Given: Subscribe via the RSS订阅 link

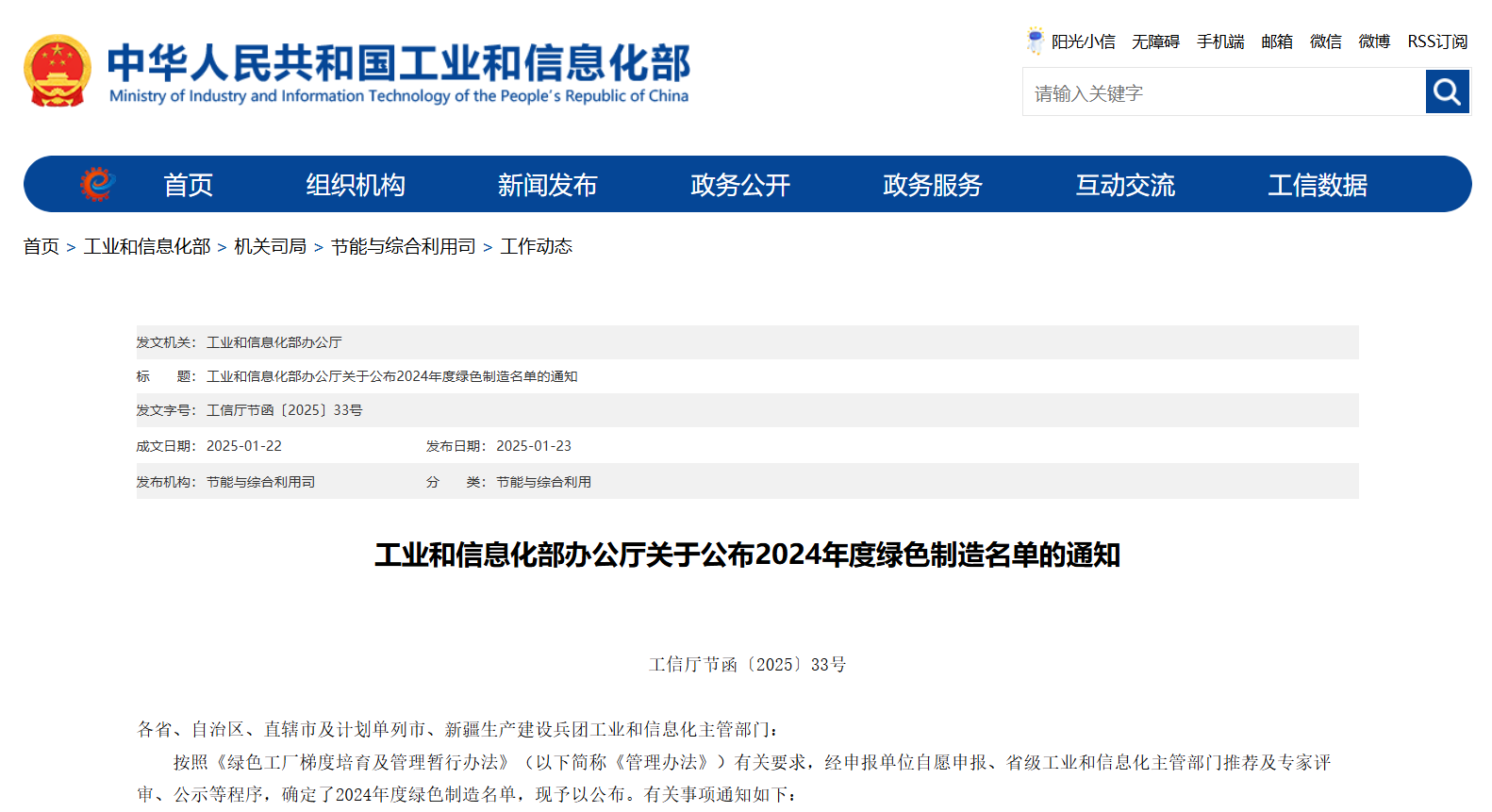Looking at the screenshot, I should [x=1437, y=41].
